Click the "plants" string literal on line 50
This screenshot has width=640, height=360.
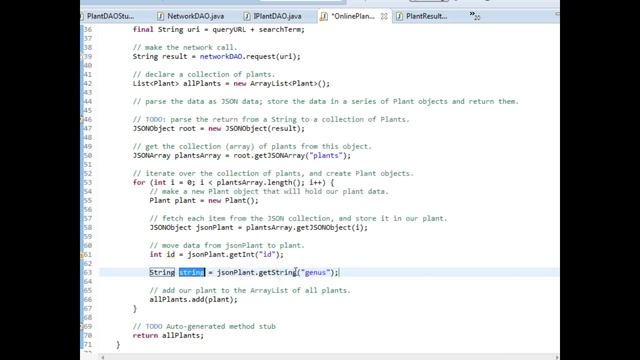(326, 156)
